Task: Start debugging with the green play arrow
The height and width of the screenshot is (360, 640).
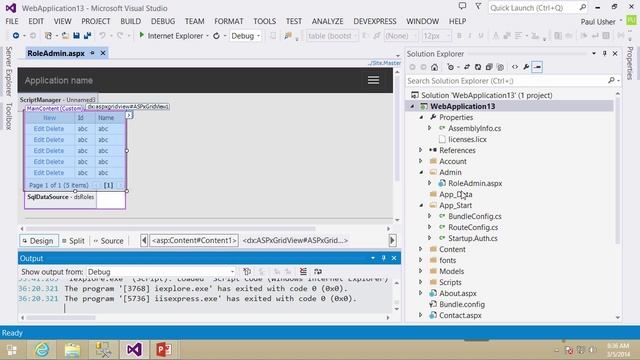Action: pyautogui.click(x=142, y=35)
